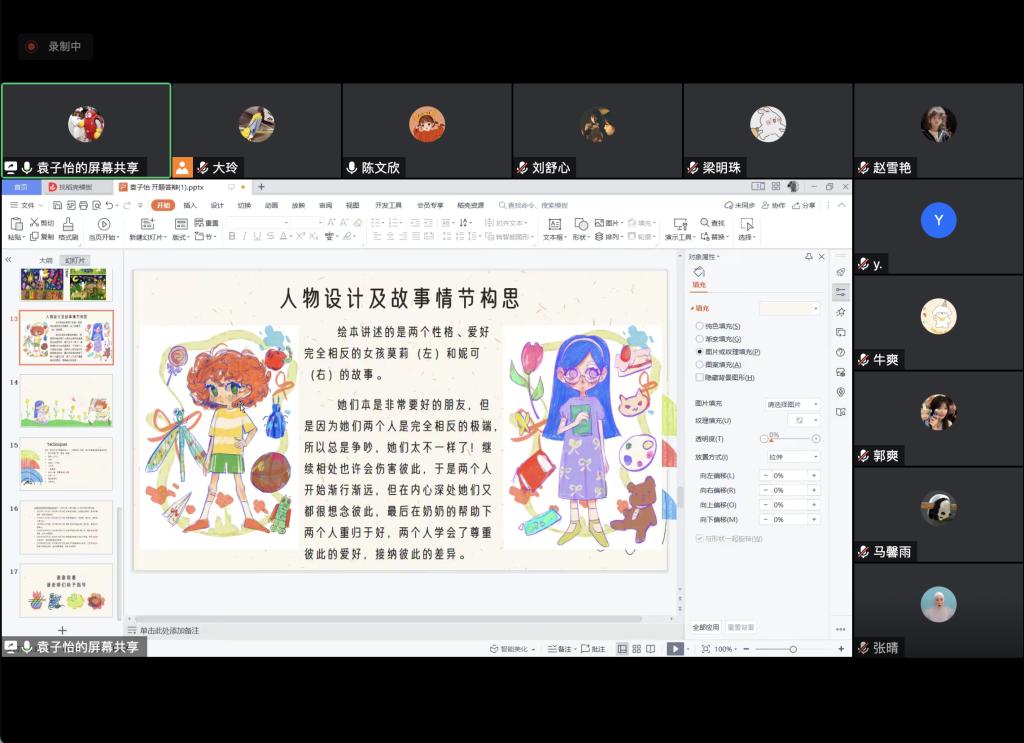Insert a Text Box (文本框) from ribbon

click(554, 224)
